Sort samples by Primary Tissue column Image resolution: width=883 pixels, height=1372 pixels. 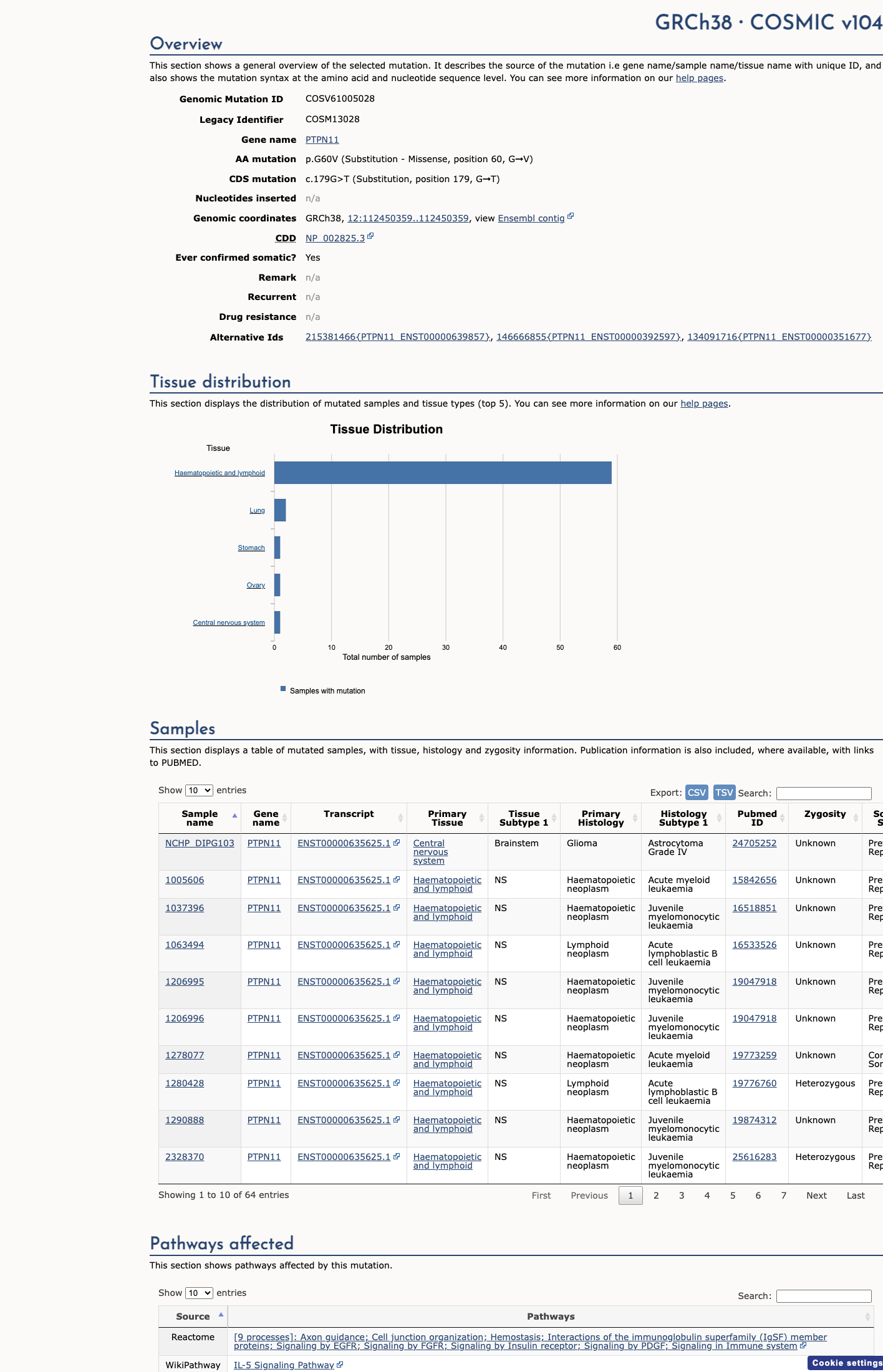(447, 818)
